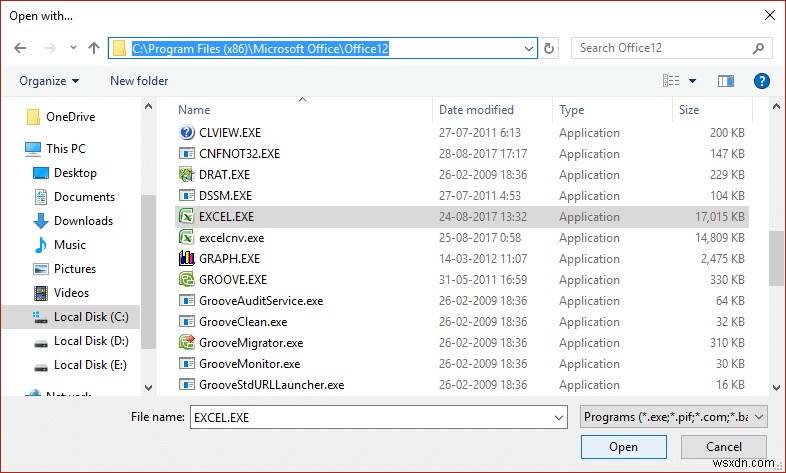Select Downloads in the navigation pane
This screenshot has height=473, width=786.
point(83,220)
